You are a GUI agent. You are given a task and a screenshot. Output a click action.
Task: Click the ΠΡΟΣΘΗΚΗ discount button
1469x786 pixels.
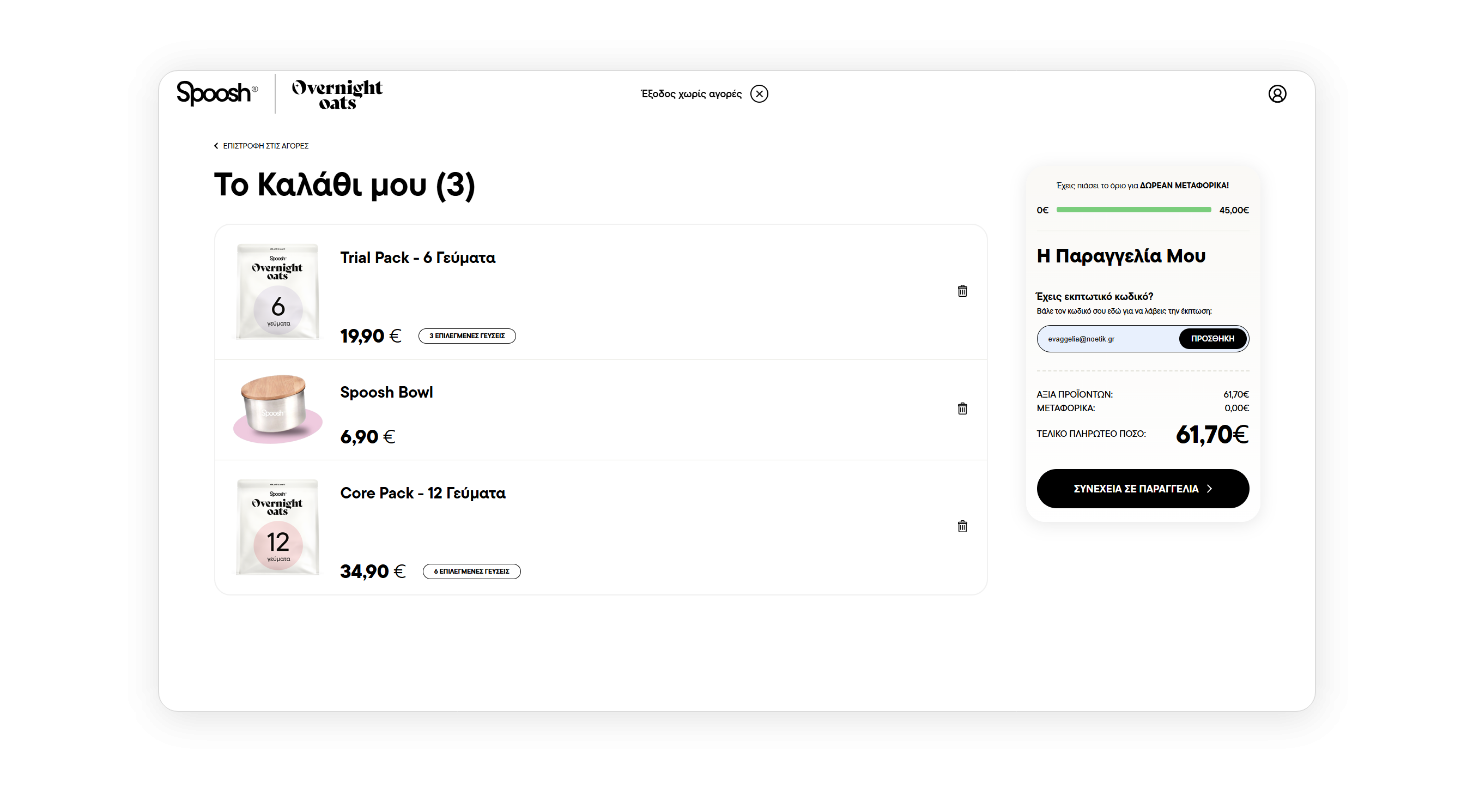pyautogui.click(x=1213, y=339)
